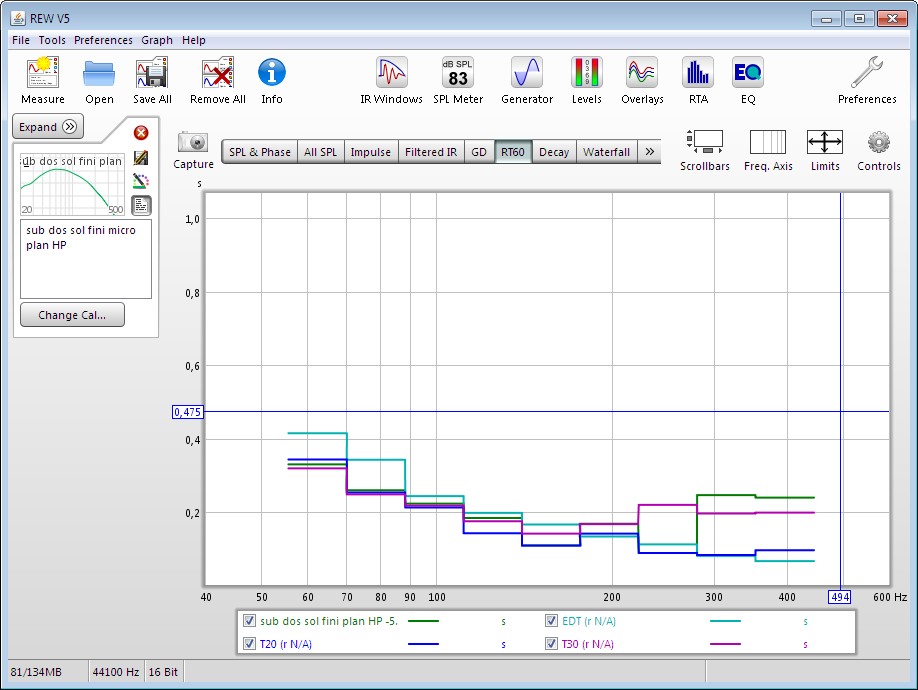The image size is (918, 690).
Task: Switch to the Filtered IR tab
Action: click(431, 152)
